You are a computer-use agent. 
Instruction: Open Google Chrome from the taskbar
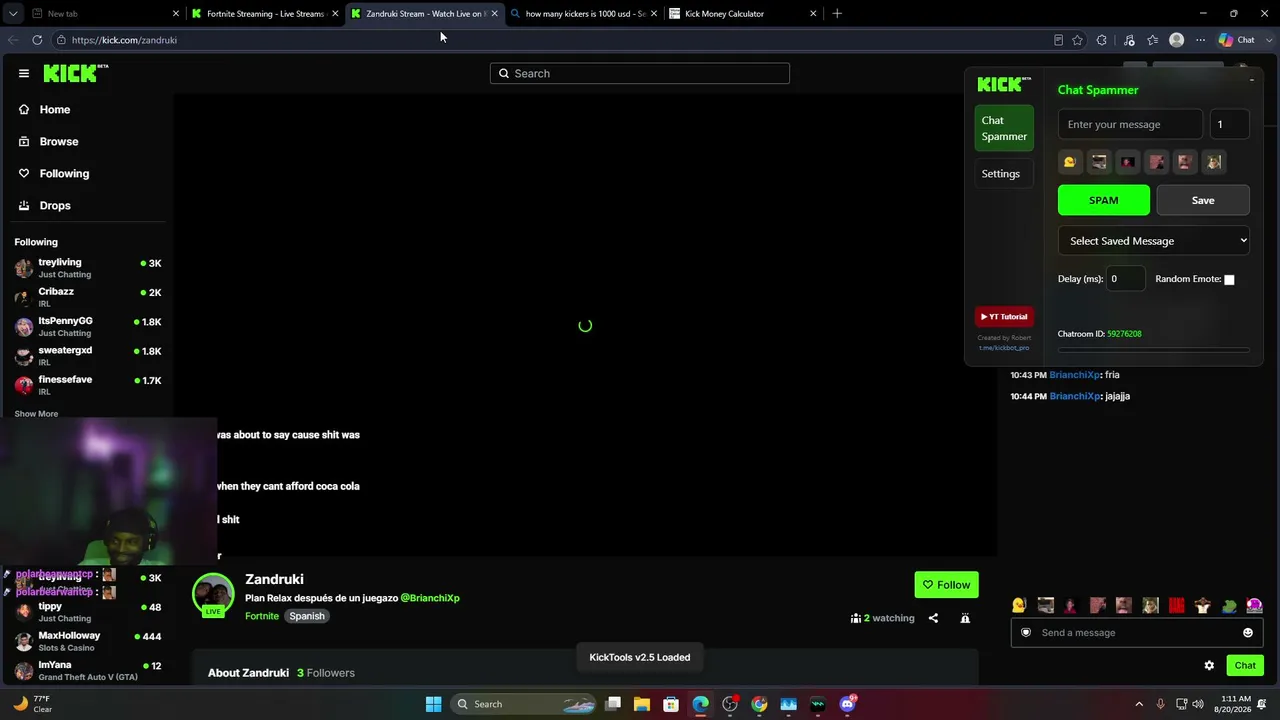[x=760, y=704]
